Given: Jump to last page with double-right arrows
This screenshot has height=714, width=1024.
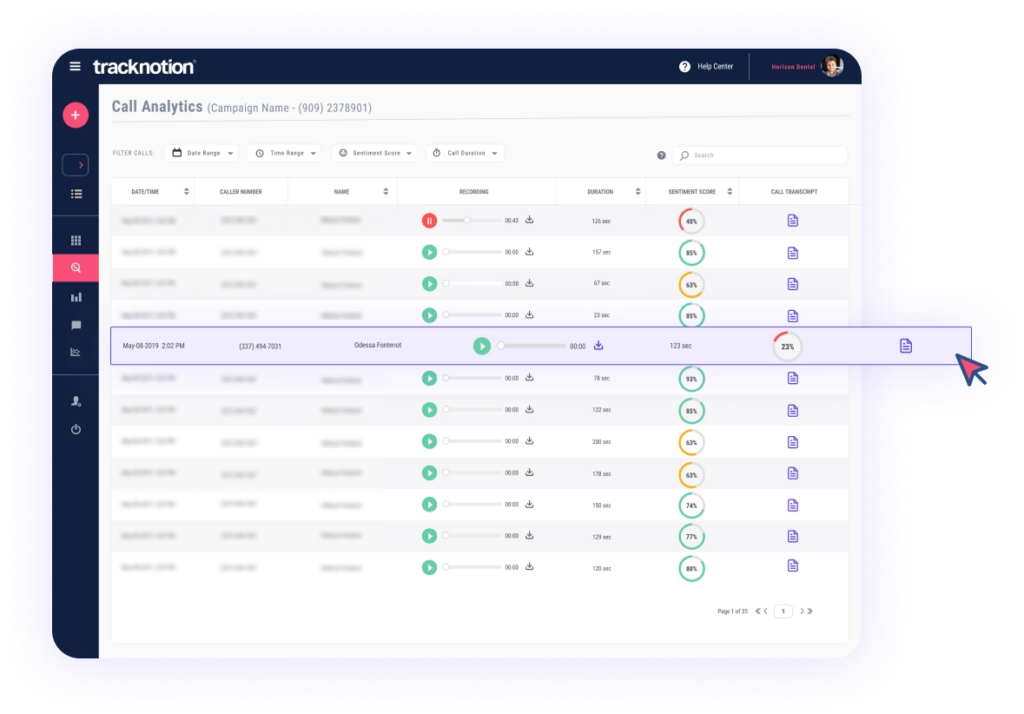Looking at the screenshot, I should (810, 611).
